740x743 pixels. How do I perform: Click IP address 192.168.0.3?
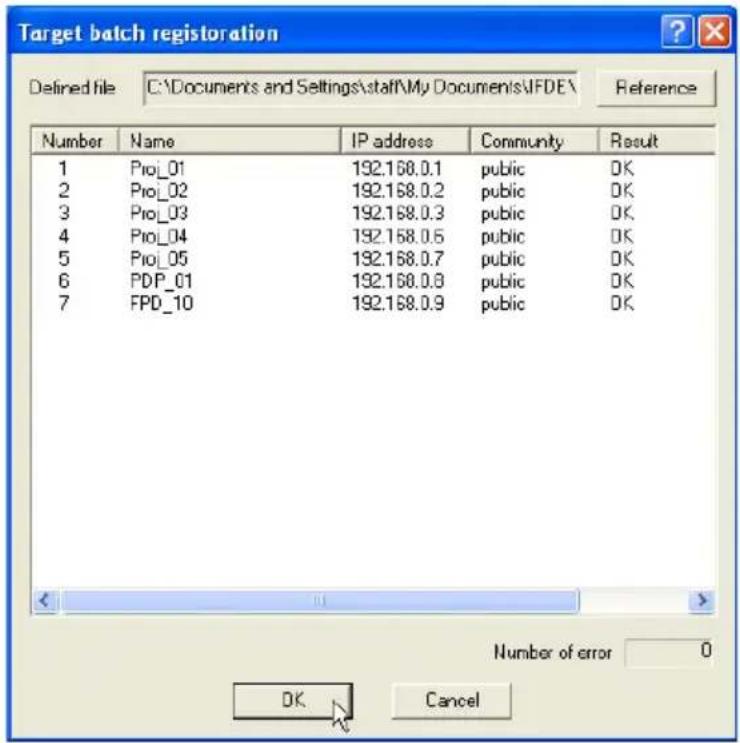398,213
